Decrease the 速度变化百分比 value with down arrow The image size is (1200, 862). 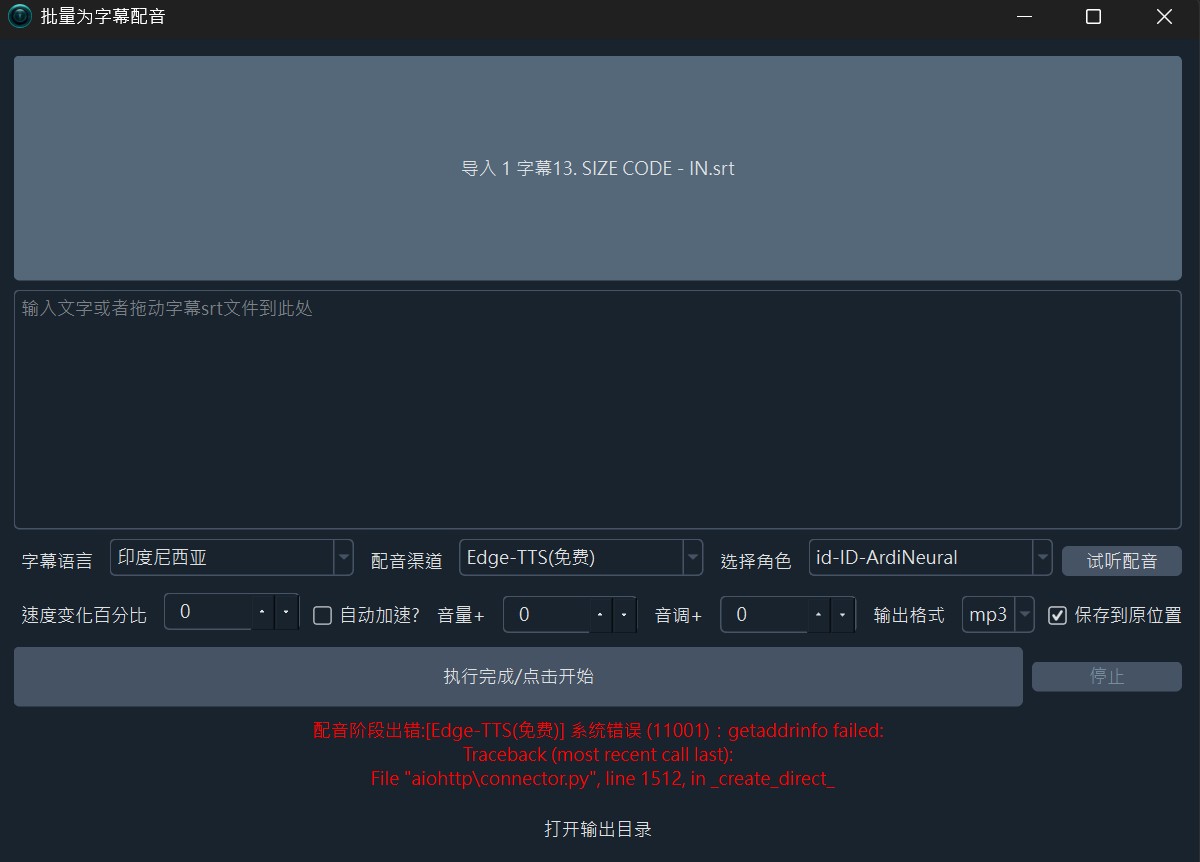coord(286,612)
